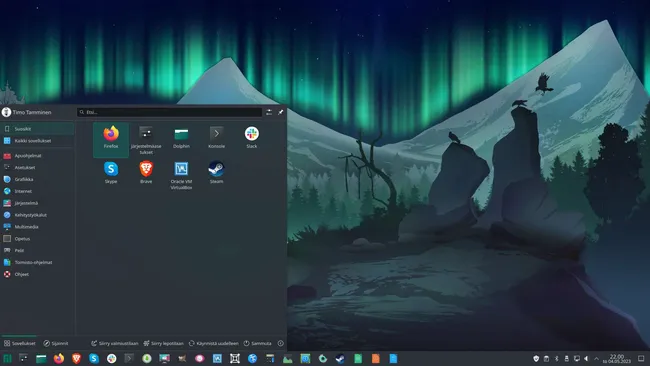650x366 pixels.
Task: Focus the Etsi search field
Action: [170, 112]
